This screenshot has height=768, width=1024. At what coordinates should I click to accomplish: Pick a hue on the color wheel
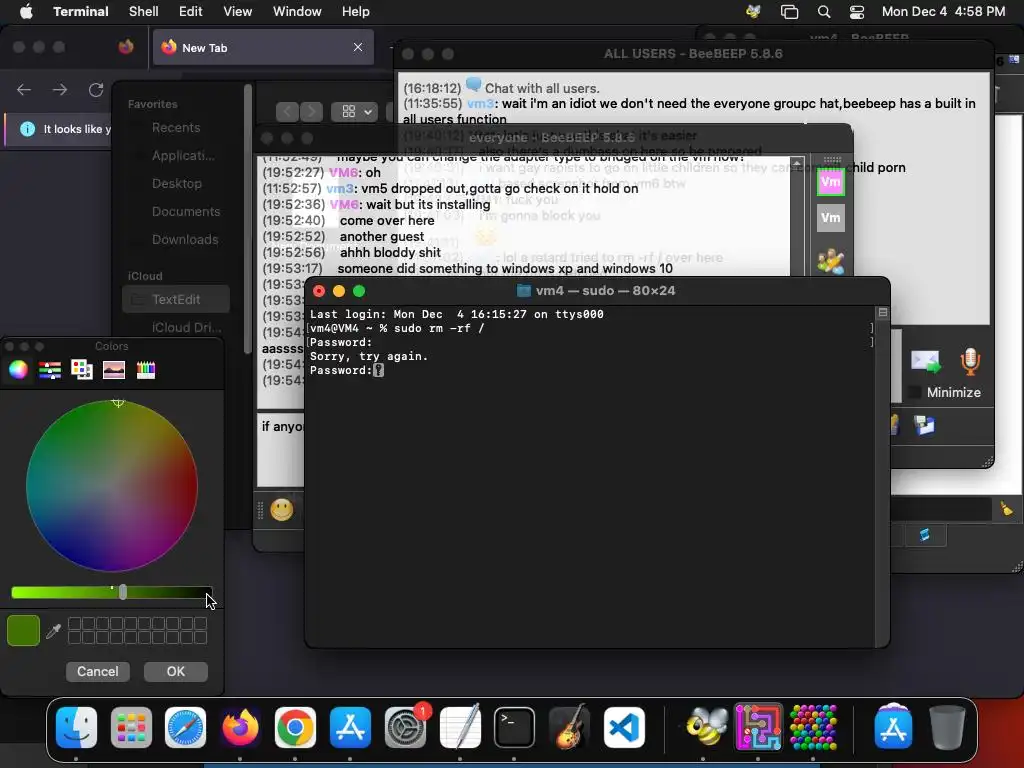pos(112,486)
